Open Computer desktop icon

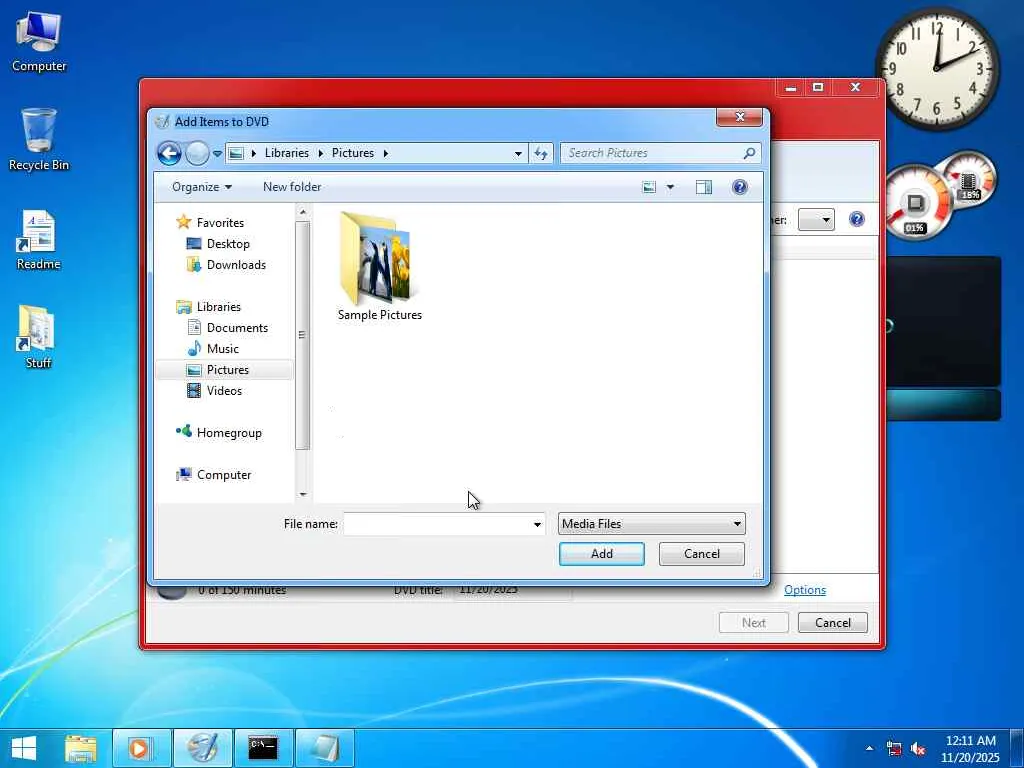(x=39, y=41)
